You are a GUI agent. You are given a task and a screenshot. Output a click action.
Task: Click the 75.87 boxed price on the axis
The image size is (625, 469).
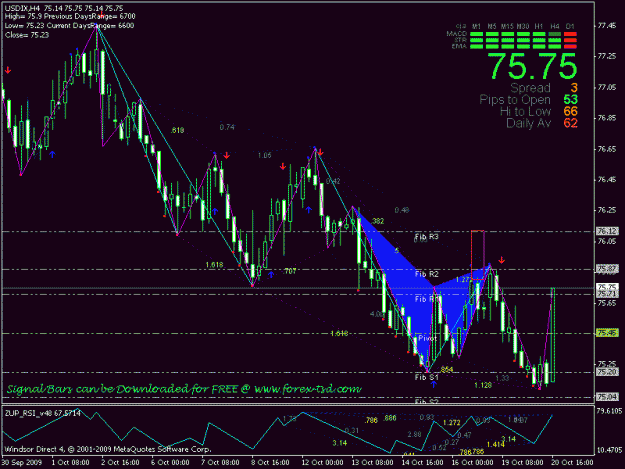pos(607,269)
